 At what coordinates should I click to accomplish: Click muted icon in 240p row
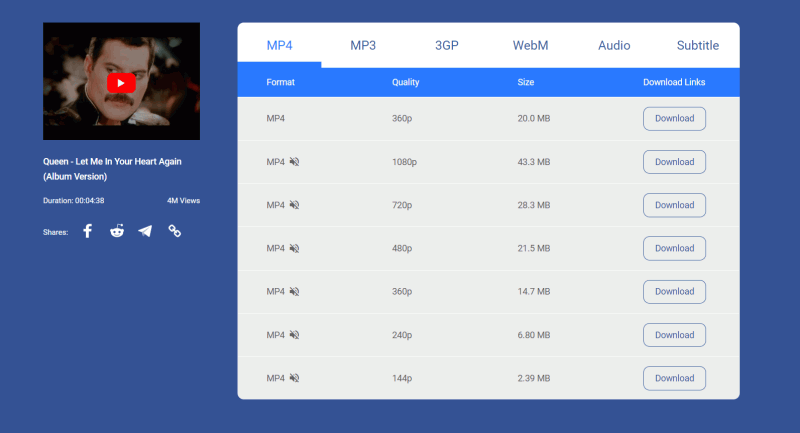[294, 335]
